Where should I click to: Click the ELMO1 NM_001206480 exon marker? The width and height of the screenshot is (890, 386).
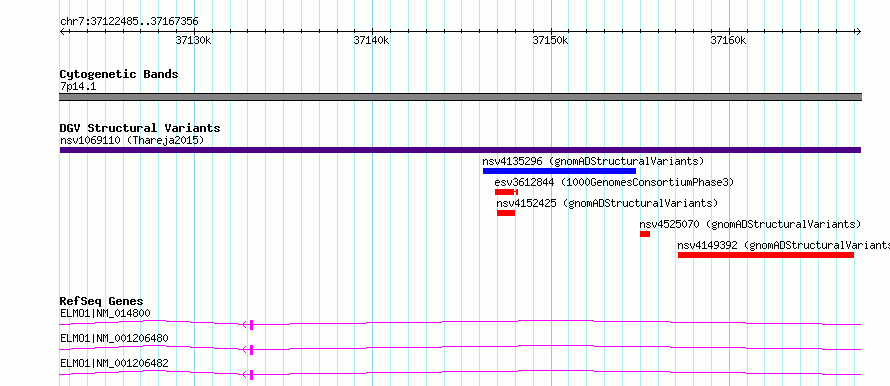point(251,350)
